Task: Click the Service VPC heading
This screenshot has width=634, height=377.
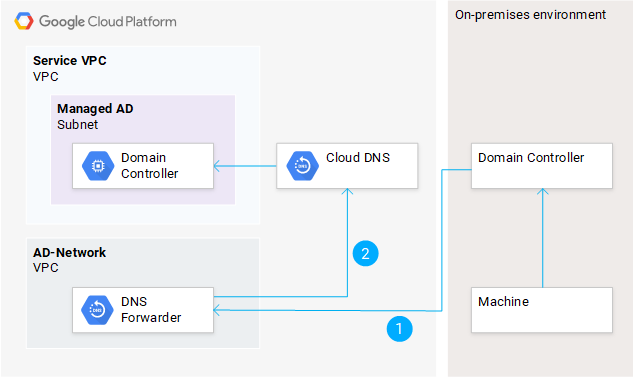Action: 70,61
